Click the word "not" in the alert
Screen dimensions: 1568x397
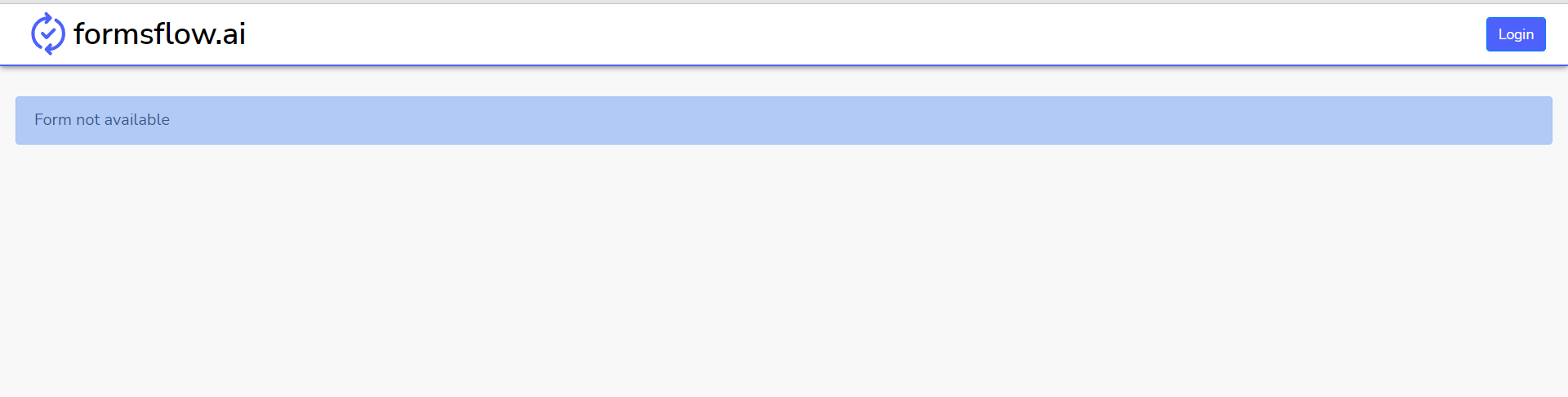87,120
